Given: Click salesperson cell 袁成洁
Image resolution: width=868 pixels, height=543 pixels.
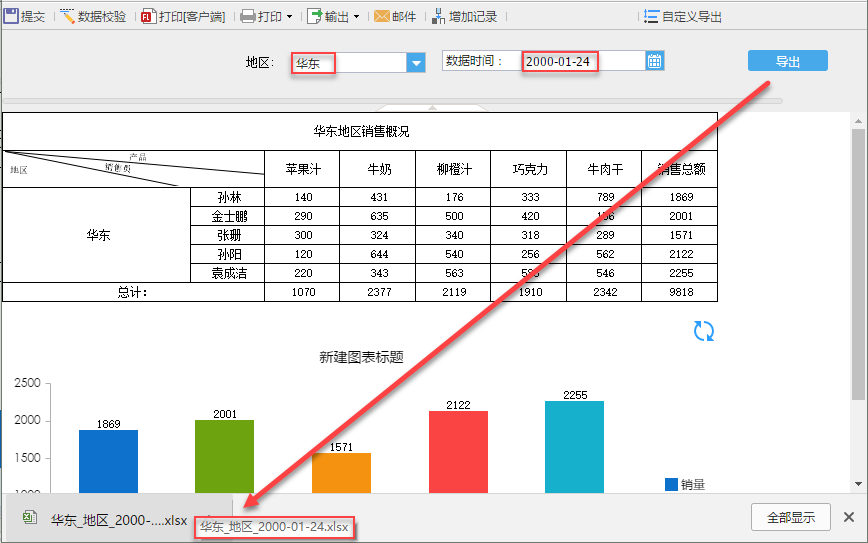Looking at the screenshot, I should pos(228,273).
